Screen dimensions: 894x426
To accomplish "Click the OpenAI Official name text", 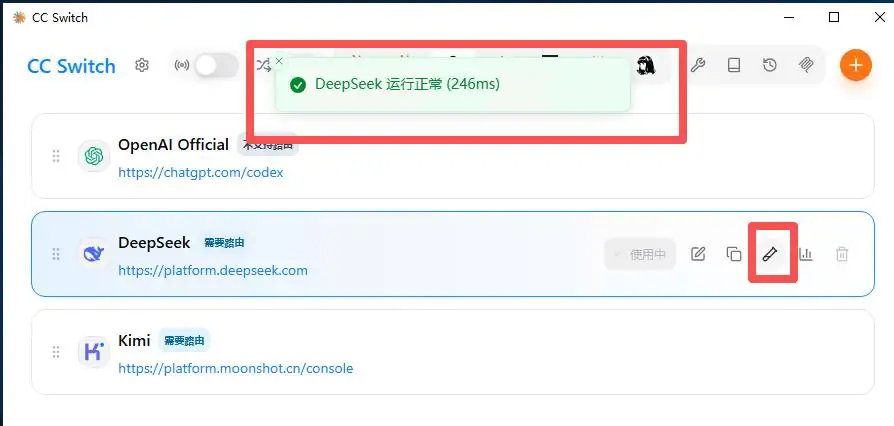I will (173, 145).
